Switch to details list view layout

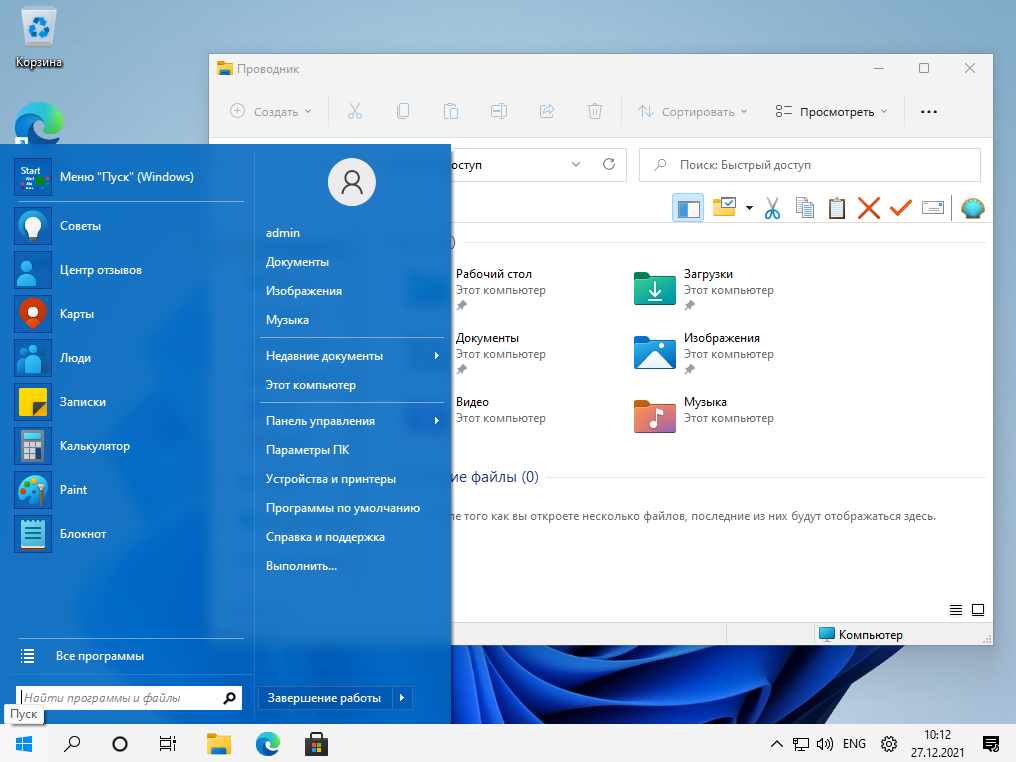[x=956, y=609]
